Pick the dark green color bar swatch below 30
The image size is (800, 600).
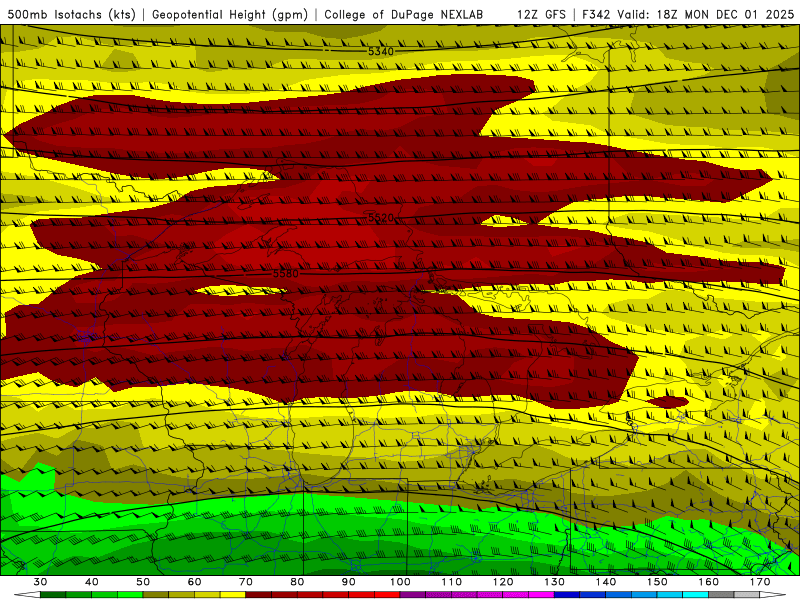[53, 595]
